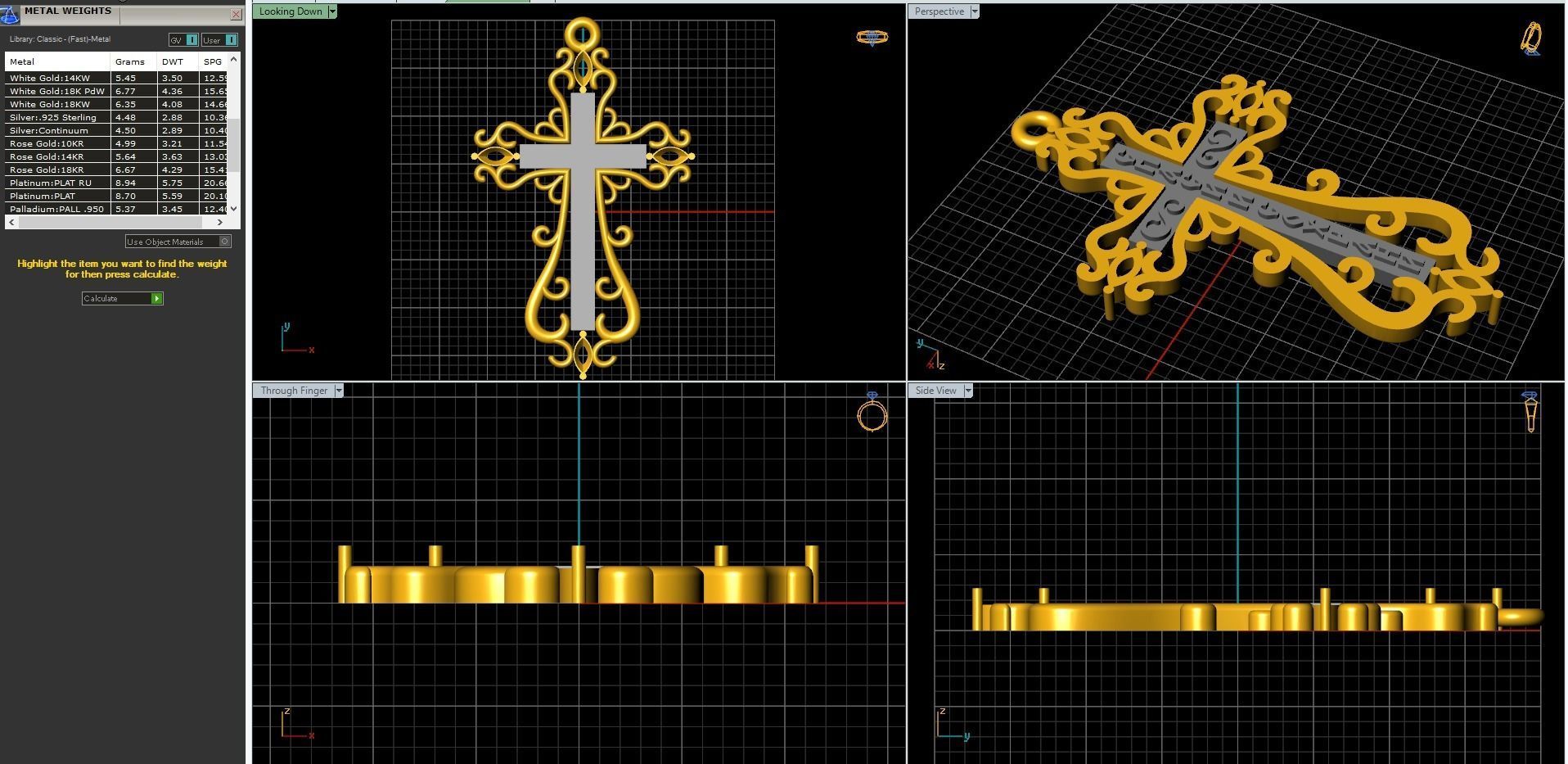This screenshot has height=764, width=1568.
Task: Click the Metal Weights scale icon
Action: pos(10,14)
